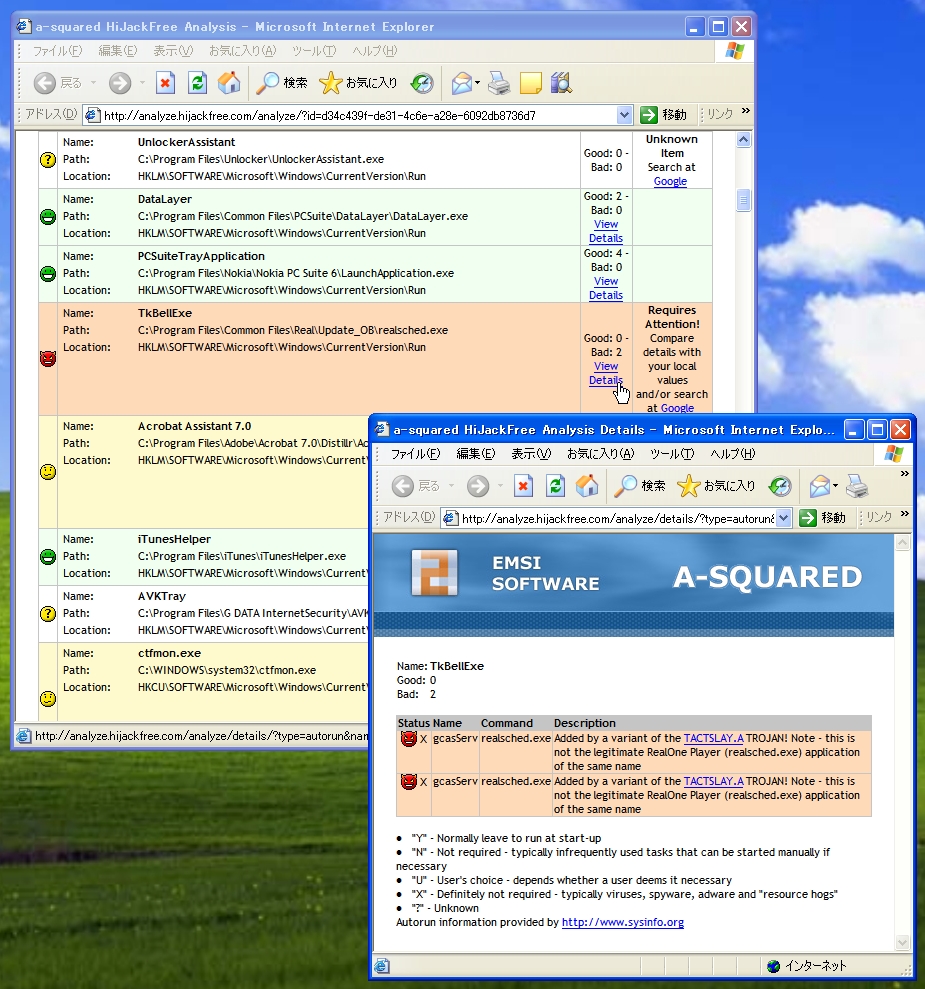Click the Mail envelope icon in main Analysis window
This screenshot has width=925, height=989.
pyautogui.click(x=462, y=83)
